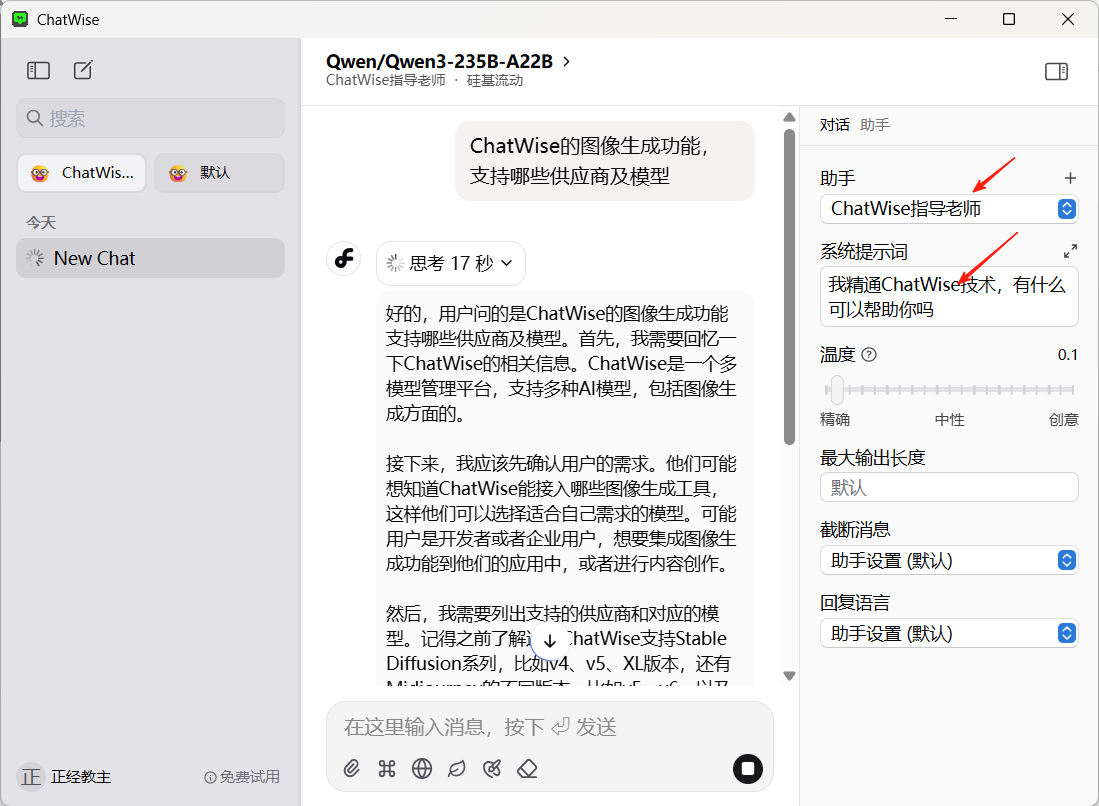
Task: Add a new assistant with the plus button
Action: [x=1069, y=177]
